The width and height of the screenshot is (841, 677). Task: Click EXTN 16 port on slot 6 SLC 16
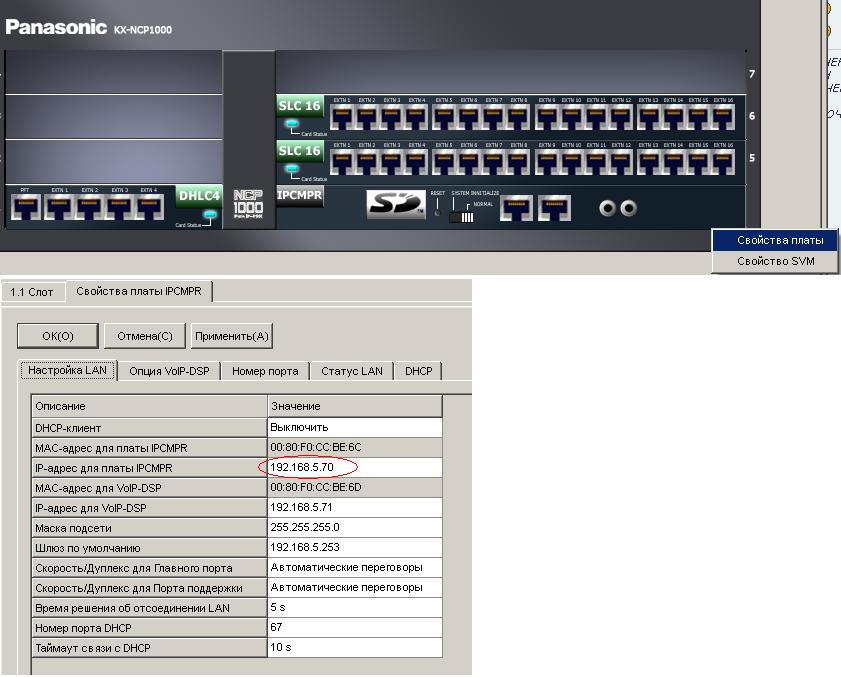723,117
